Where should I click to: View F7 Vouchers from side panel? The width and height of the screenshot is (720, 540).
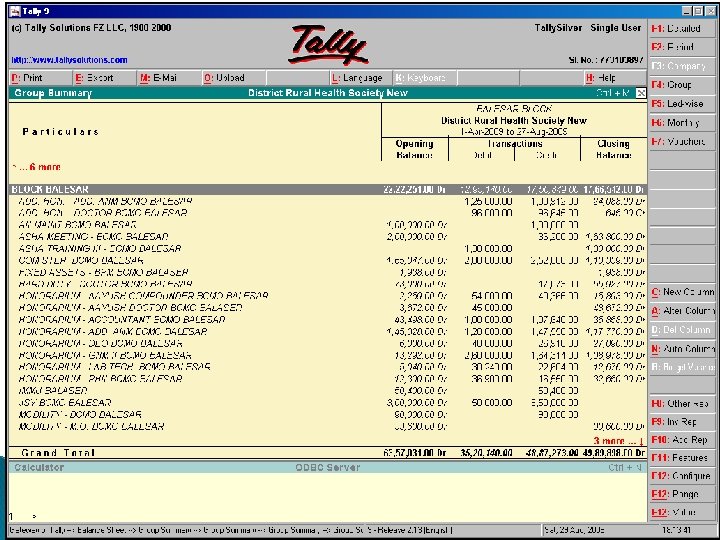(x=682, y=141)
